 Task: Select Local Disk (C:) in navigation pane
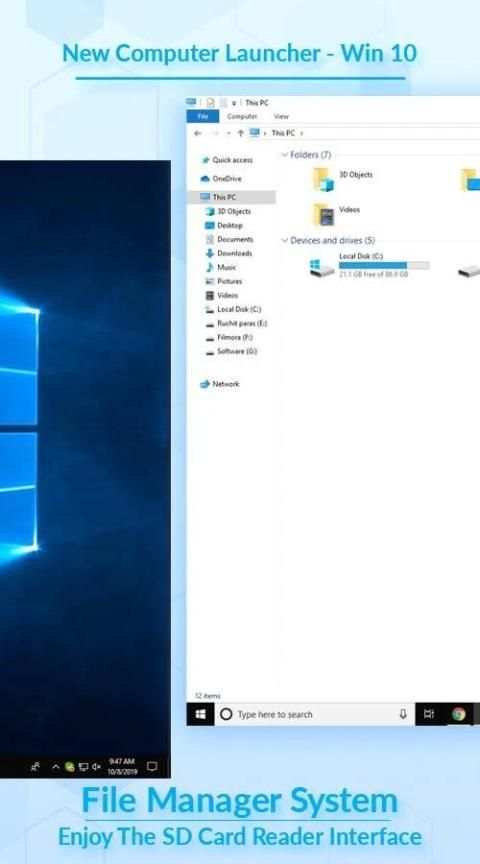coord(233,309)
